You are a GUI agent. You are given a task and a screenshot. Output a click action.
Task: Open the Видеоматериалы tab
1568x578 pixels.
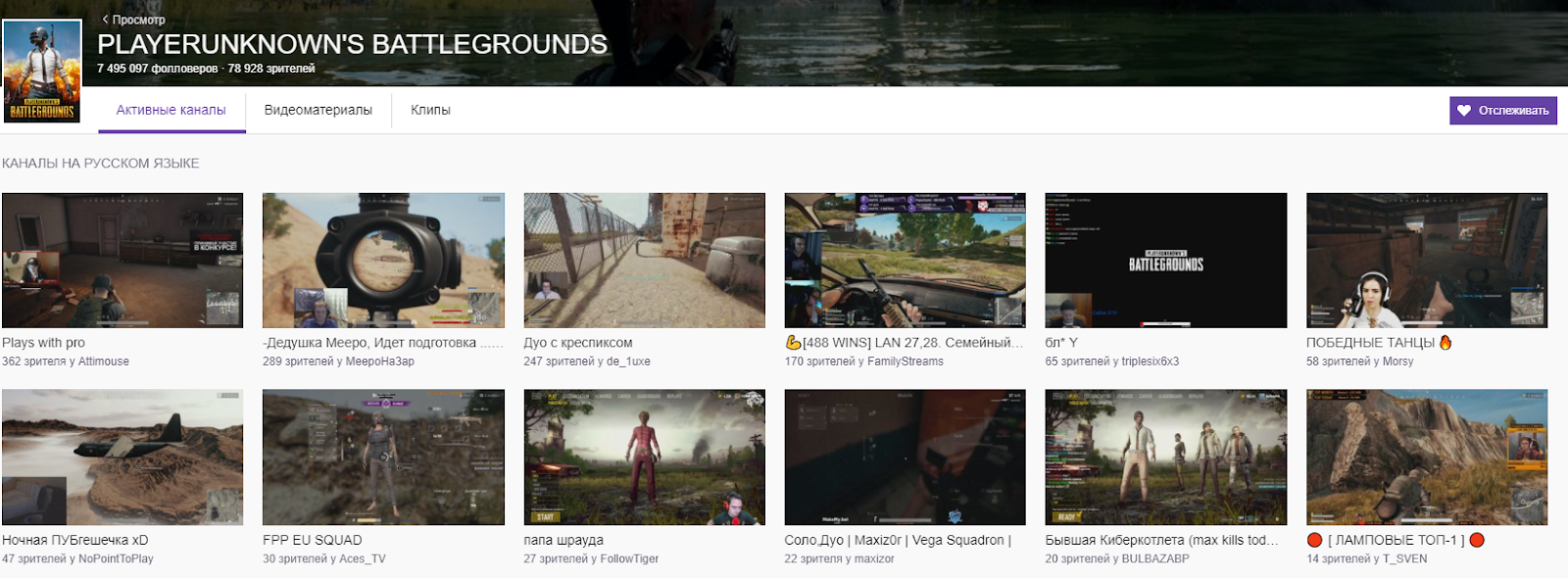(x=318, y=110)
